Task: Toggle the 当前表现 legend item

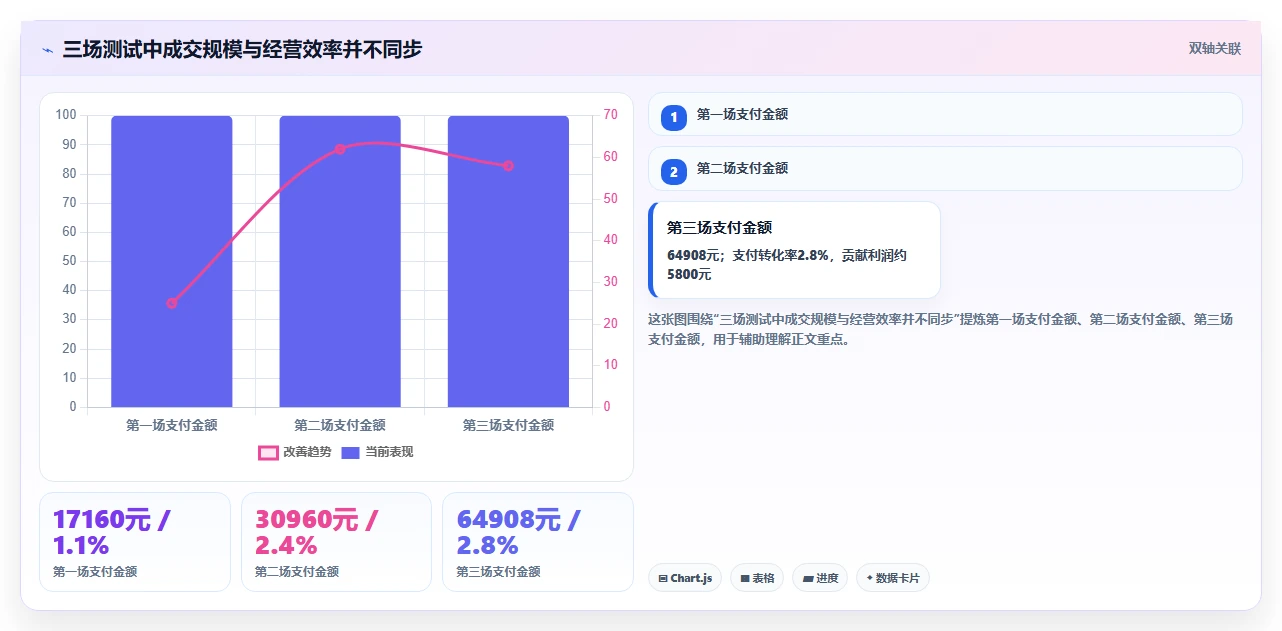Action: pos(377,452)
